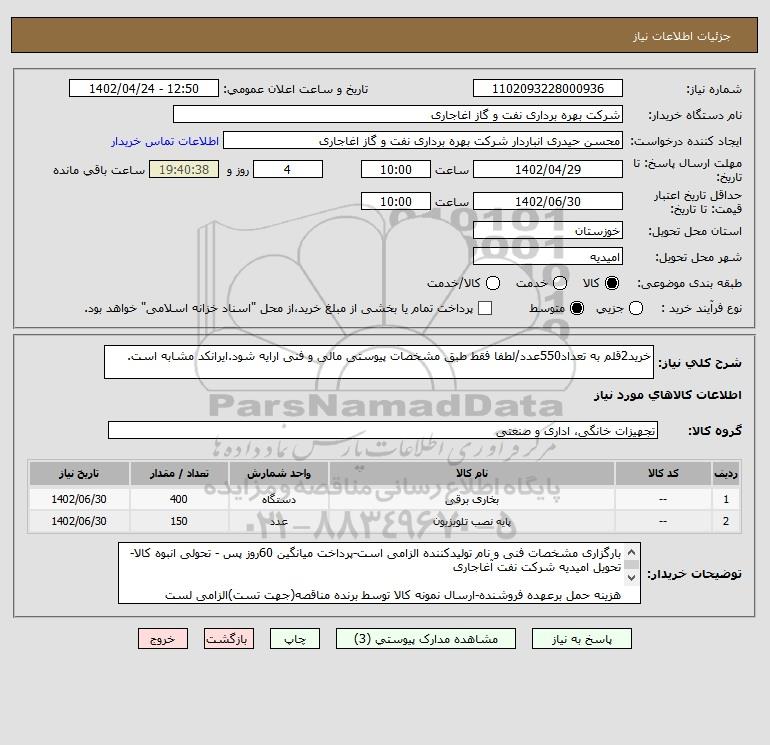Screen dimensions: 770x745
Task: Choose جزیی purchase process option
Action: (x=636, y=308)
